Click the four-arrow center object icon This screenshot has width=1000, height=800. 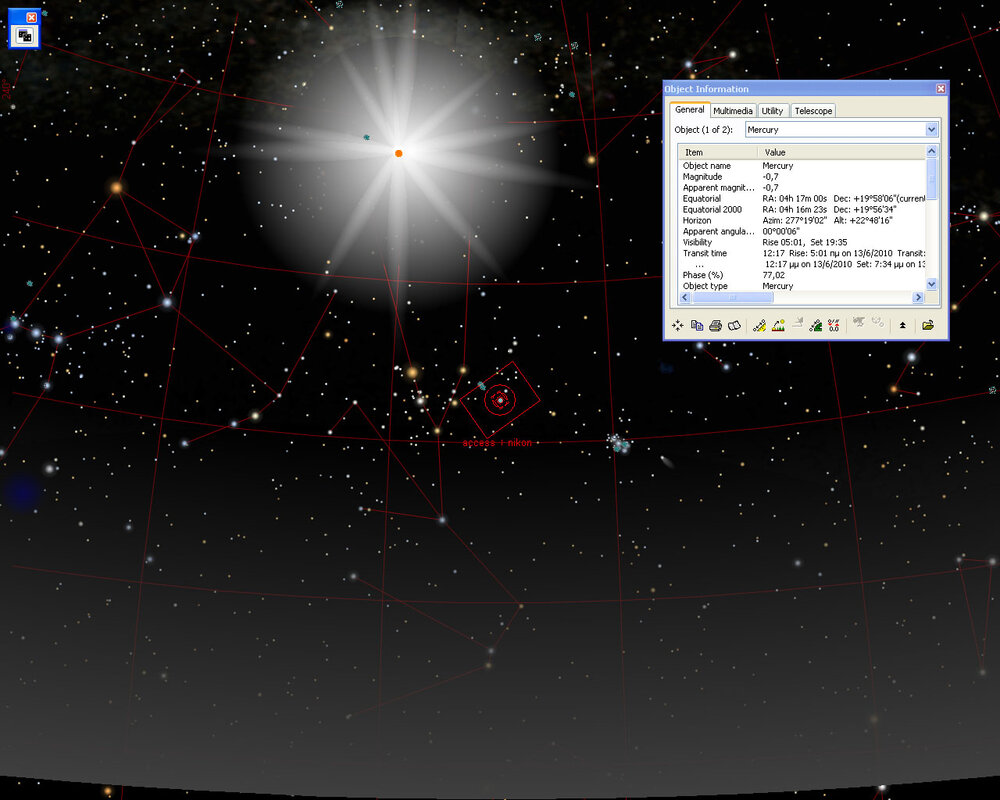678,325
